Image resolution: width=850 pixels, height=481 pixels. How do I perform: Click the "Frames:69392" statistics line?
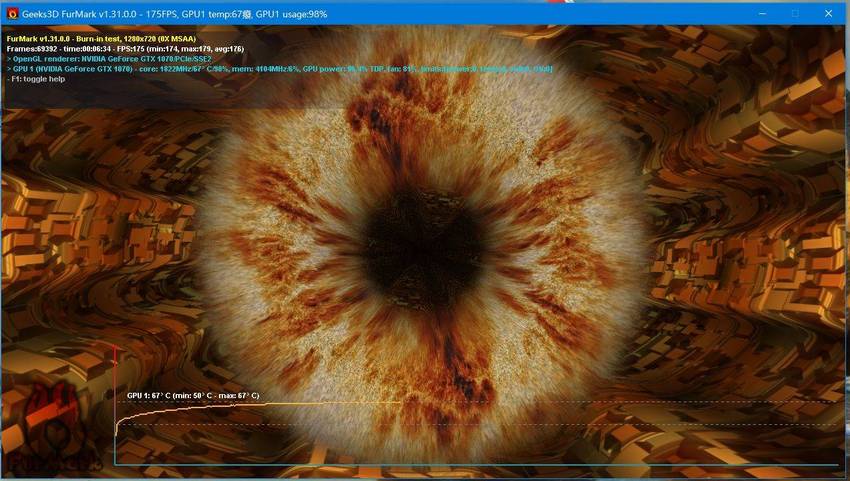(x=125, y=49)
